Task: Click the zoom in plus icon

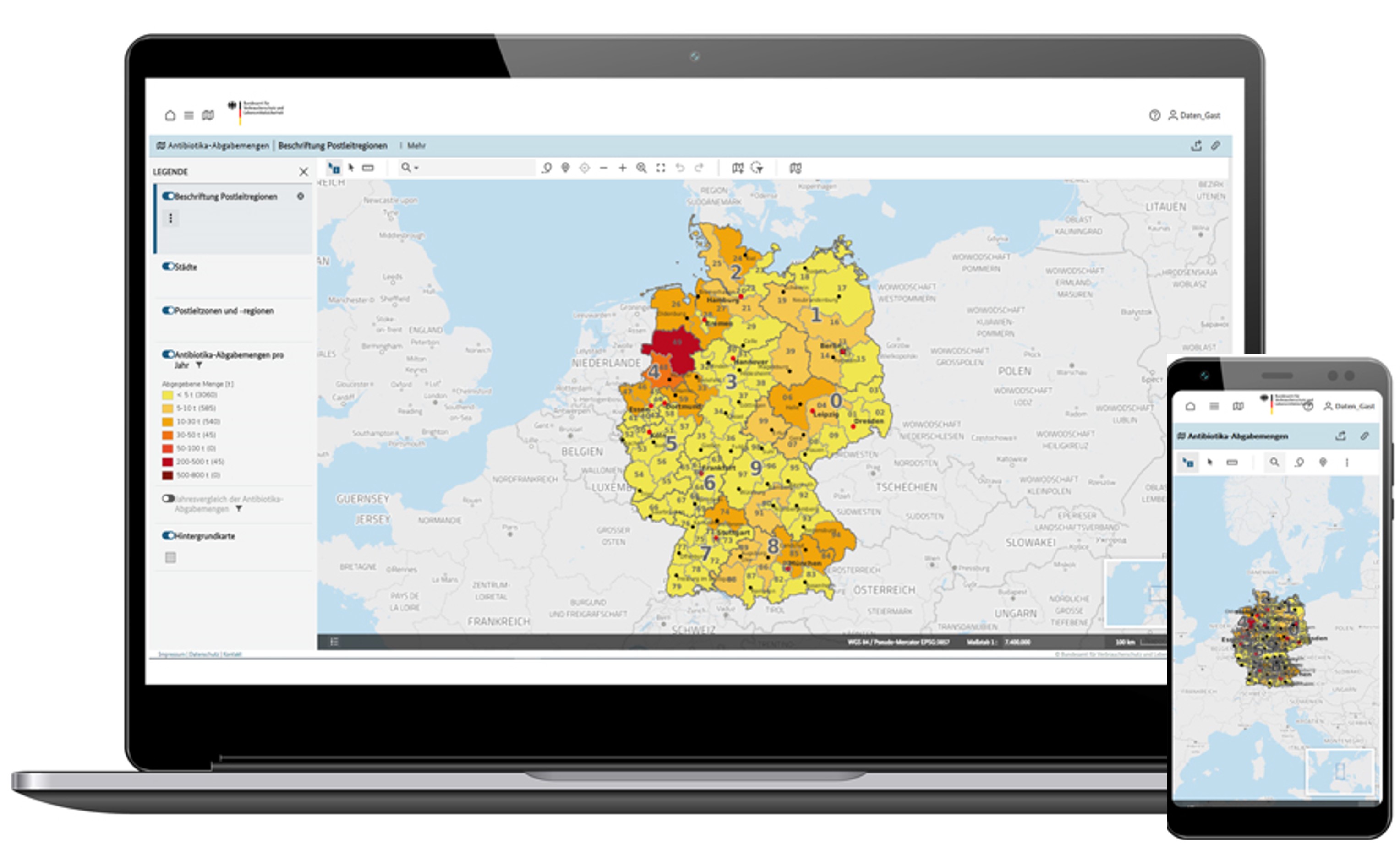Action: [x=623, y=168]
